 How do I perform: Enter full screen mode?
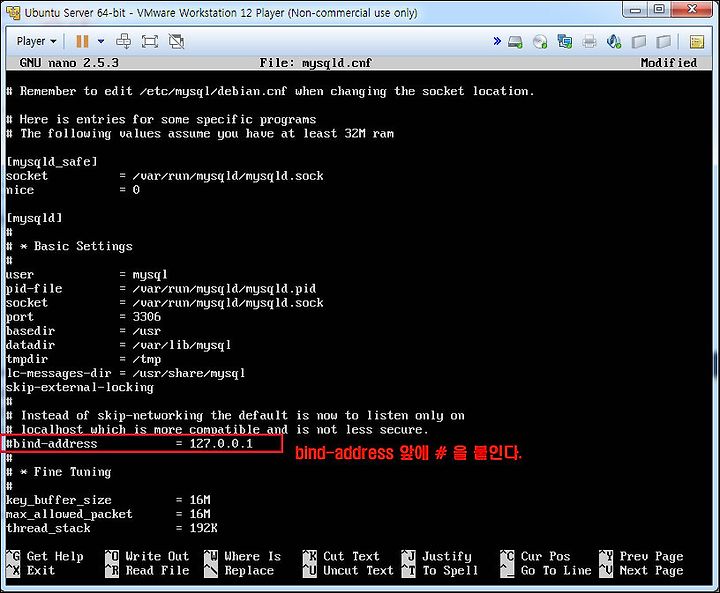click(x=150, y=41)
